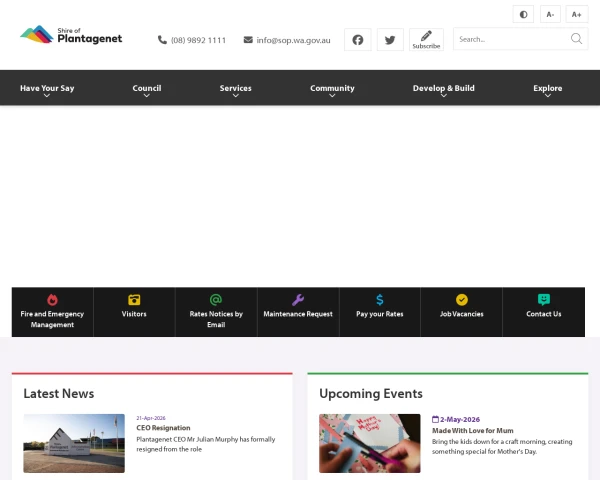Image resolution: width=600 pixels, height=480 pixels.
Task: Open the Job Vacancies label
Action: [x=462, y=314]
